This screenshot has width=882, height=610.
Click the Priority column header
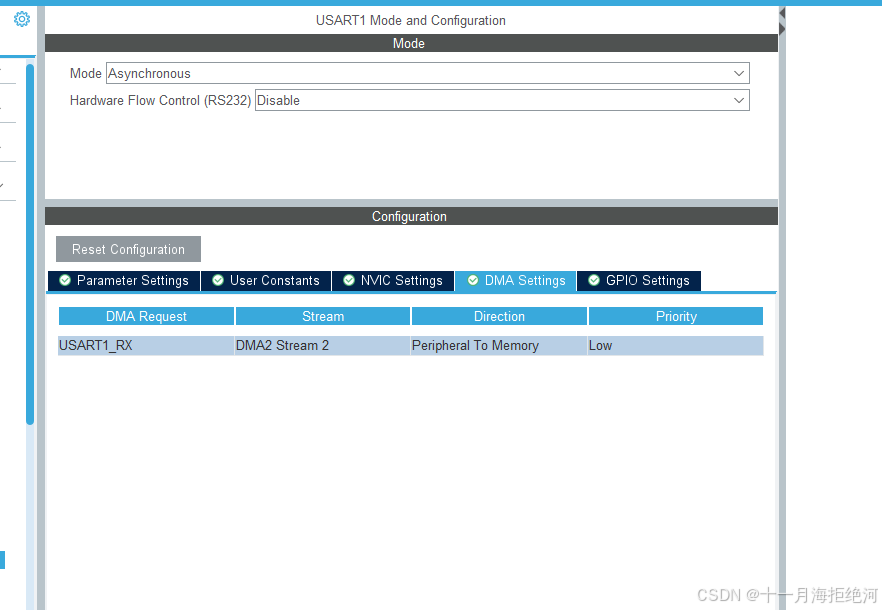pyautogui.click(x=676, y=316)
